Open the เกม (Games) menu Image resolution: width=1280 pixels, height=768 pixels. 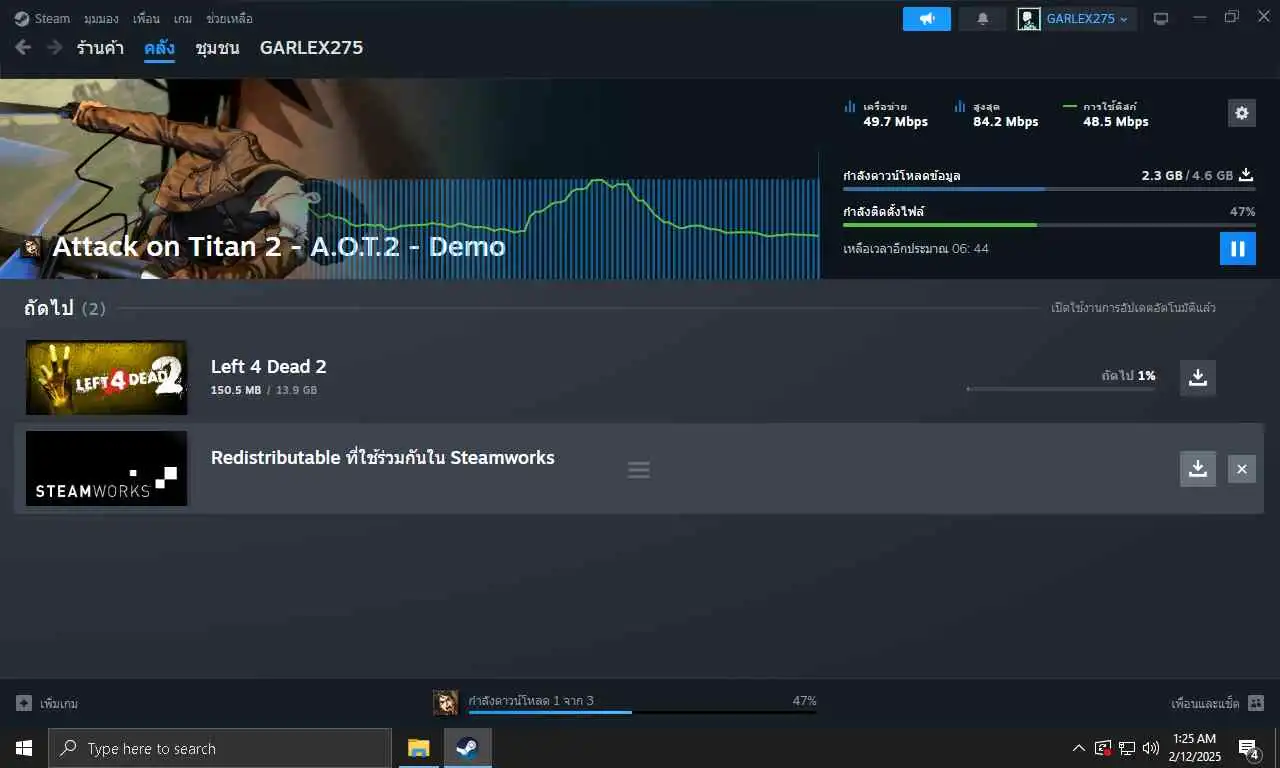(183, 18)
